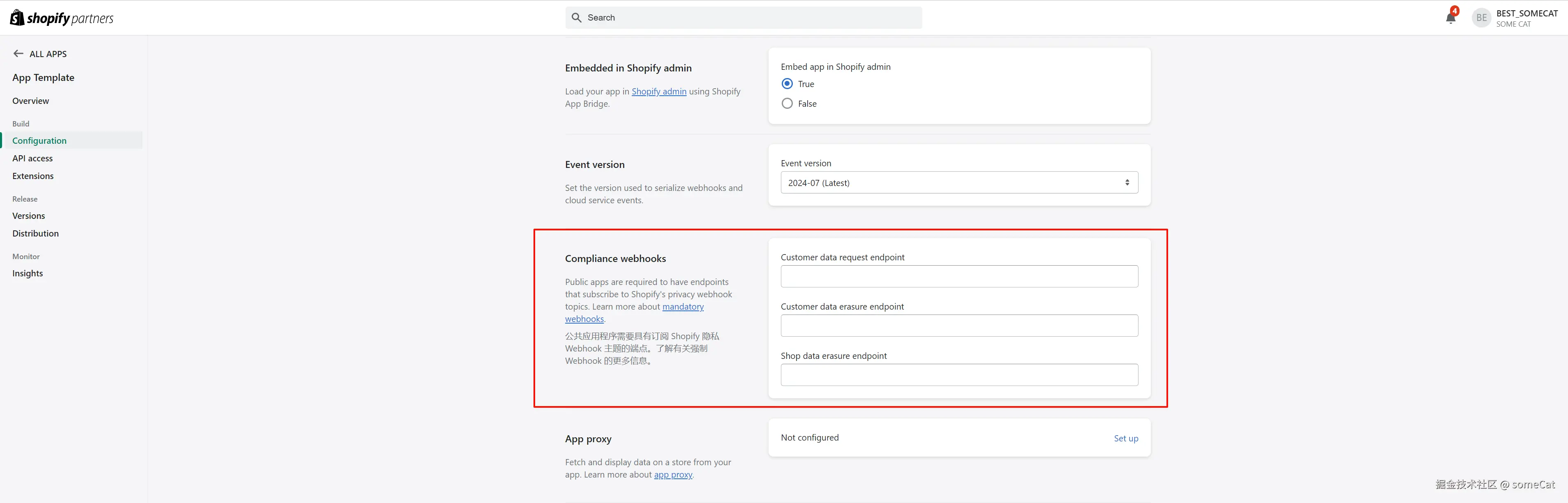Screen dimensions: 1568x503
Task: Open Insights in Monitor section
Action: tap(28, 273)
